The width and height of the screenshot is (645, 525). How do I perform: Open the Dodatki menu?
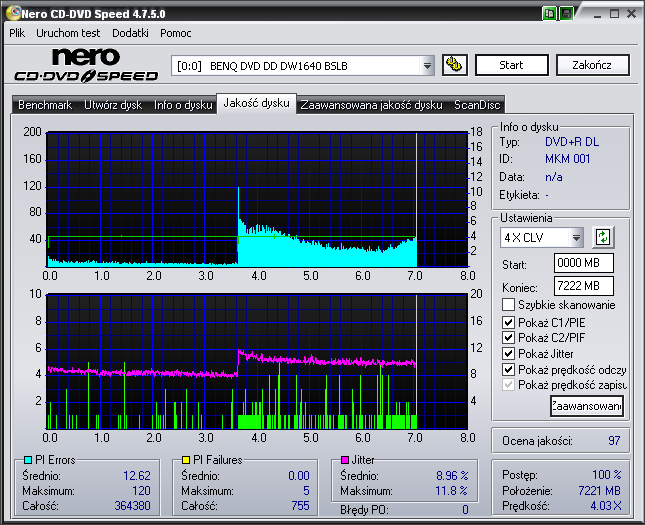pos(130,33)
